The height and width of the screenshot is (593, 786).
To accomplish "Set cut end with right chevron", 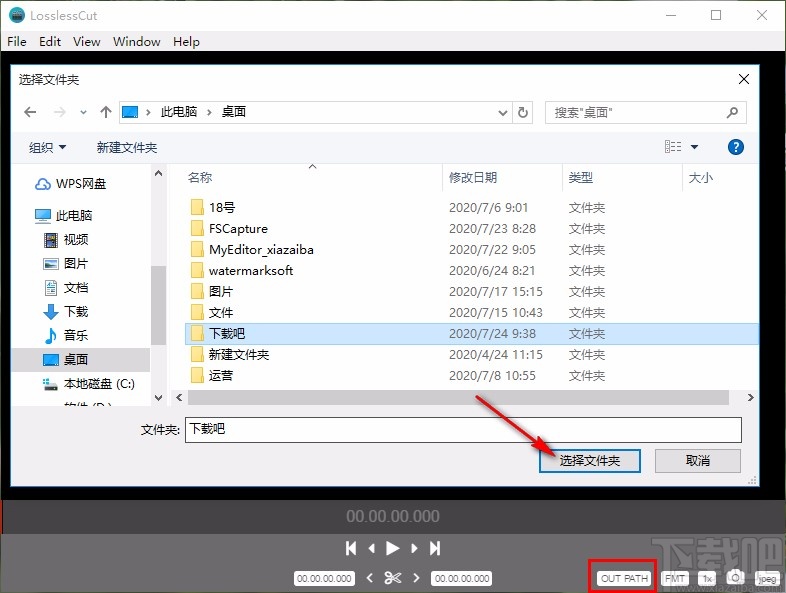I will (x=416, y=578).
